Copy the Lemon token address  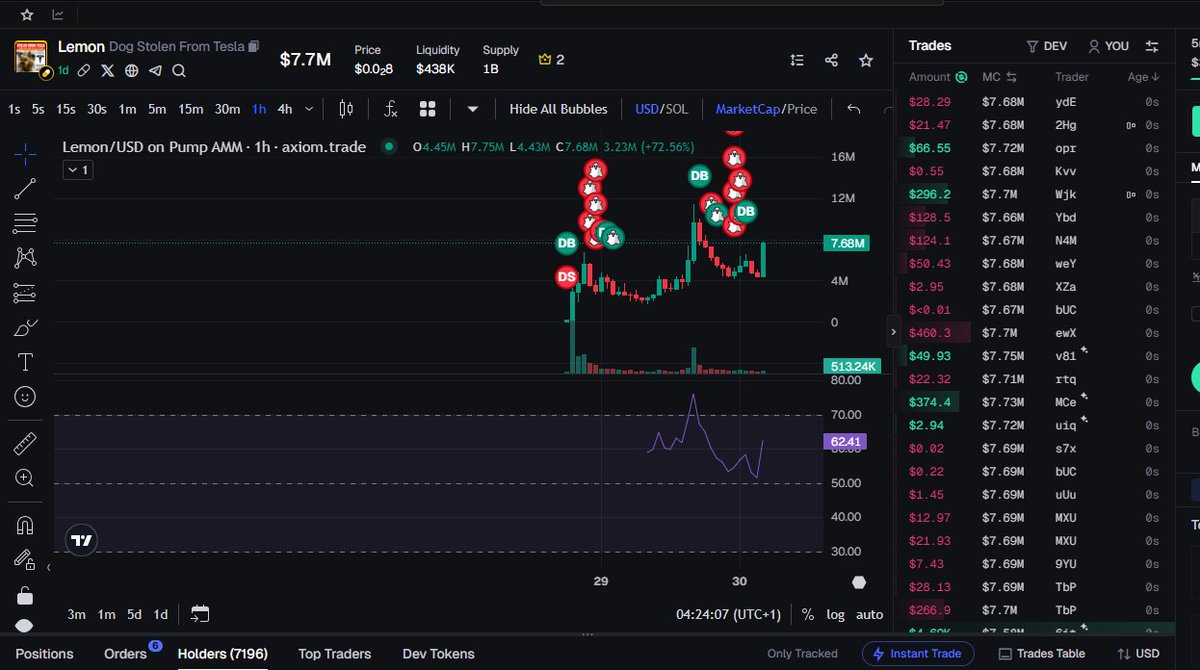[254, 46]
